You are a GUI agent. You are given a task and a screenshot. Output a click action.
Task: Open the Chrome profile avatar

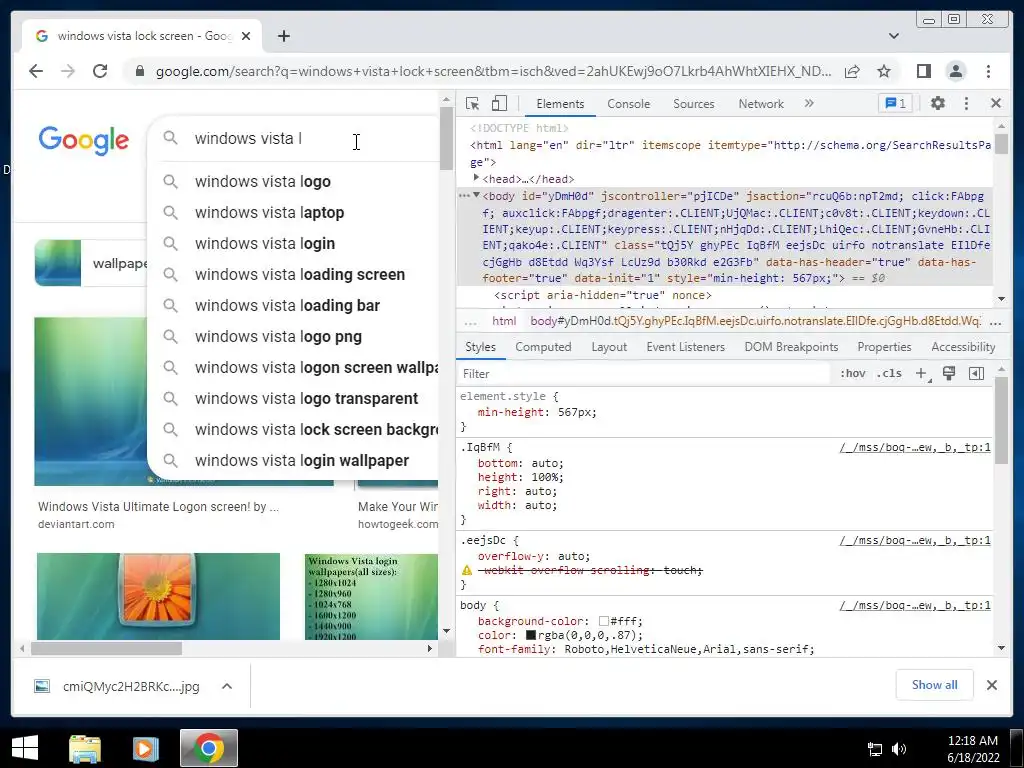click(955, 71)
